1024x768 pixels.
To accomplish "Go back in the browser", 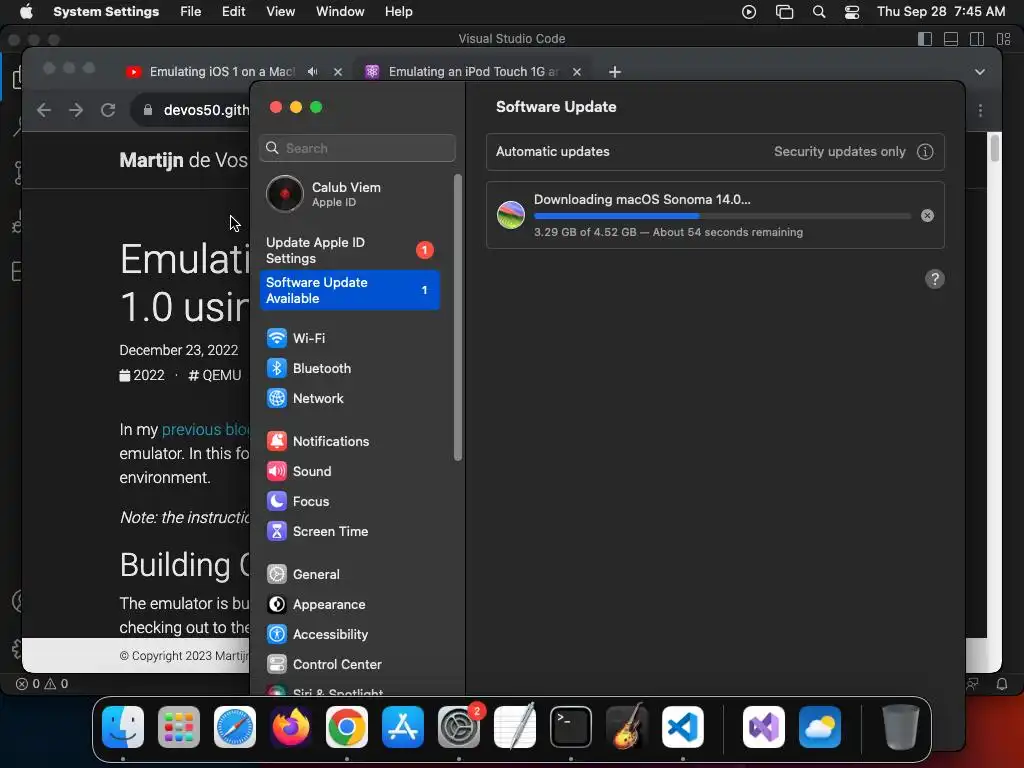I will click(44, 110).
